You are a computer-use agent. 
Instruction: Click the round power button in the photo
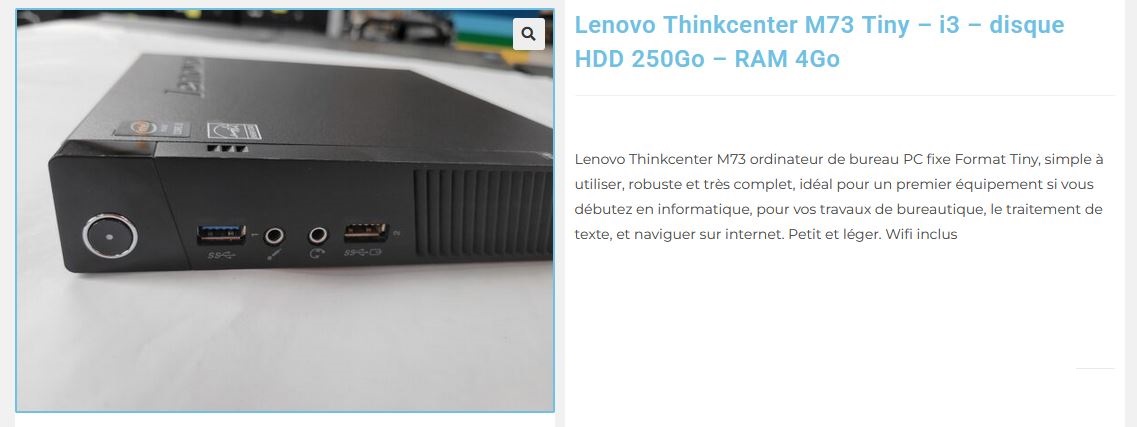110,236
